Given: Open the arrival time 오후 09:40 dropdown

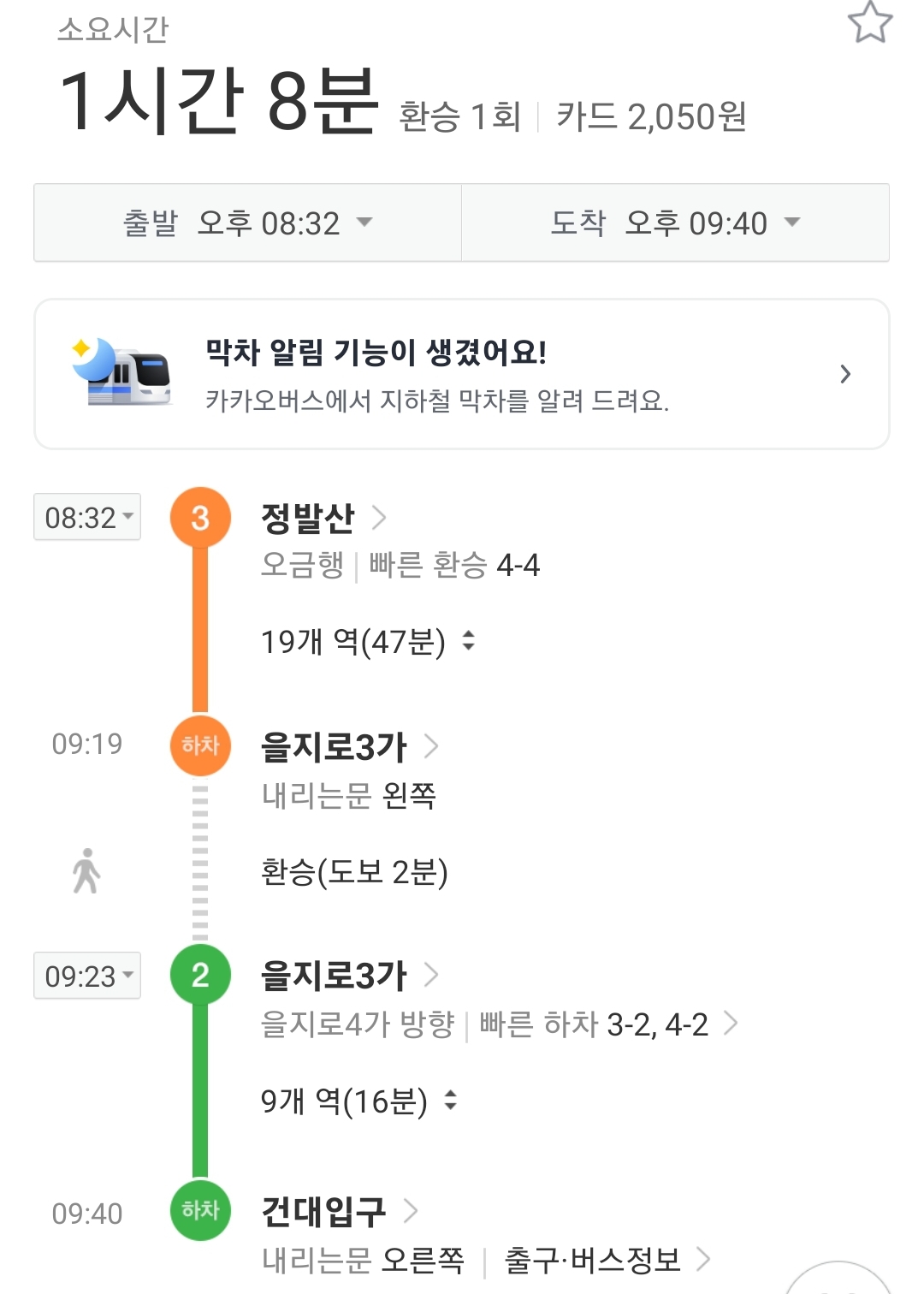Looking at the screenshot, I should coord(676,223).
